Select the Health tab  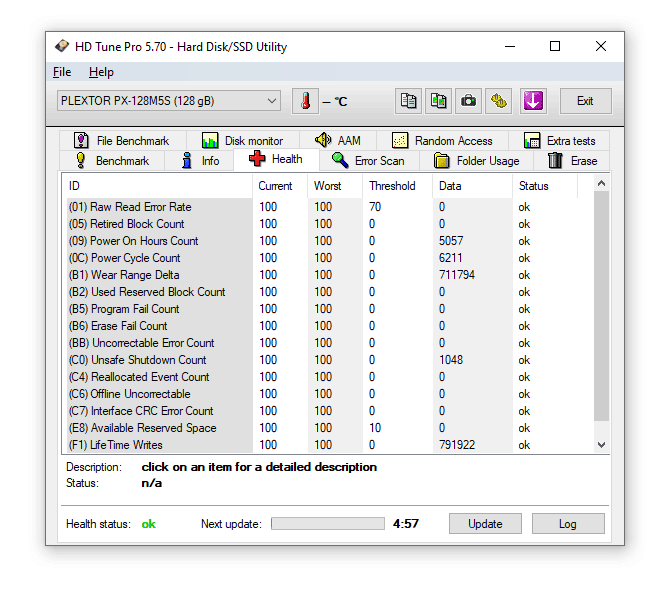click(276, 160)
